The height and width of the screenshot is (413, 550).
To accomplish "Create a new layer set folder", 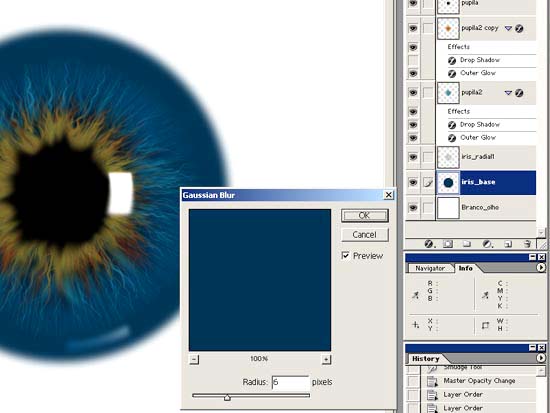I will pyautogui.click(x=467, y=244).
